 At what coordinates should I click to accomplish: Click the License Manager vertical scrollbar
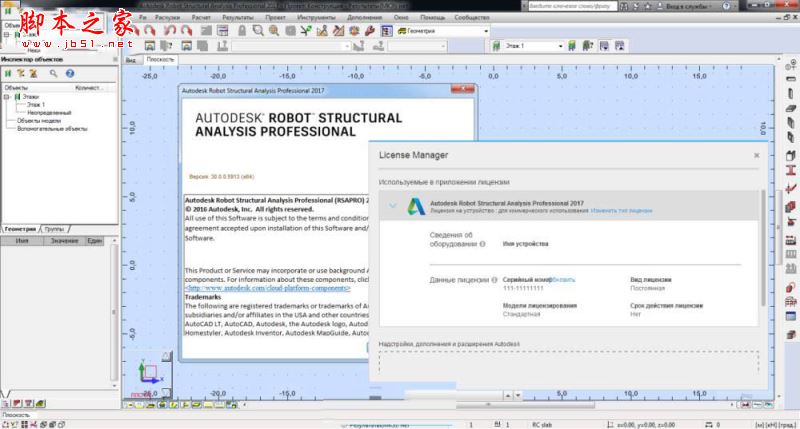click(x=763, y=247)
